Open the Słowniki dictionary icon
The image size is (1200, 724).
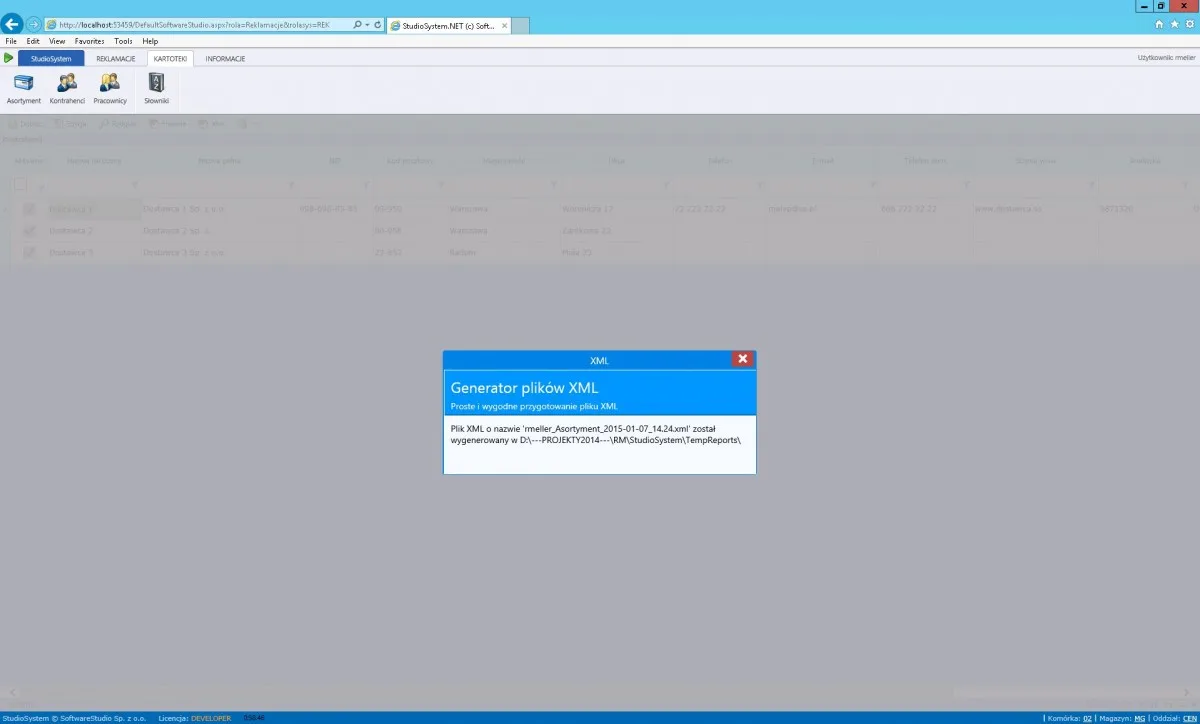[157, 88]
